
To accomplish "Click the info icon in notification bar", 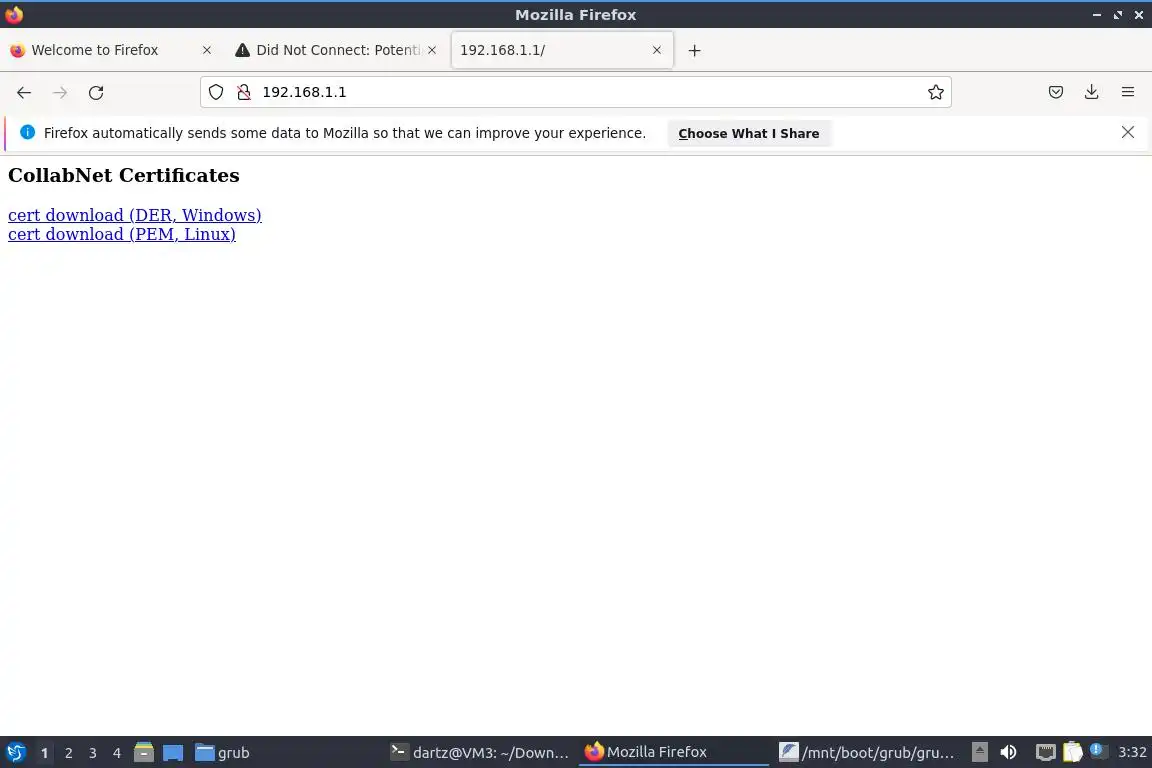I will tap(27, 132).
